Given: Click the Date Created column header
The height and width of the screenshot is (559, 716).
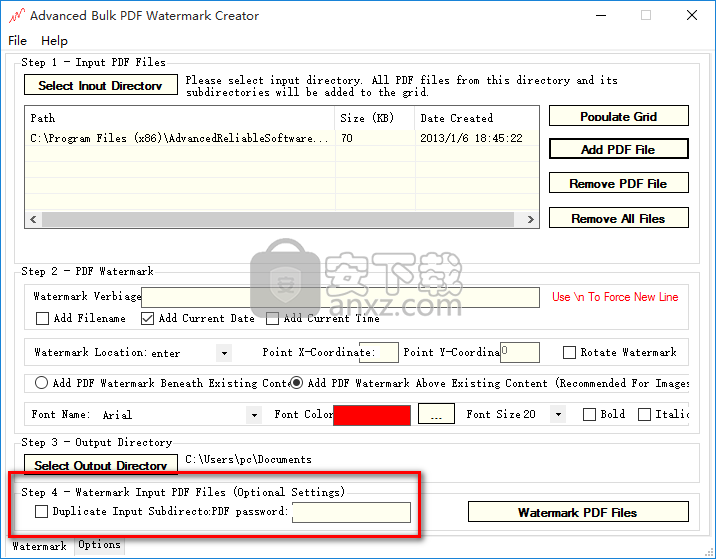Looking at the screenshot, I should pos(477,118).
